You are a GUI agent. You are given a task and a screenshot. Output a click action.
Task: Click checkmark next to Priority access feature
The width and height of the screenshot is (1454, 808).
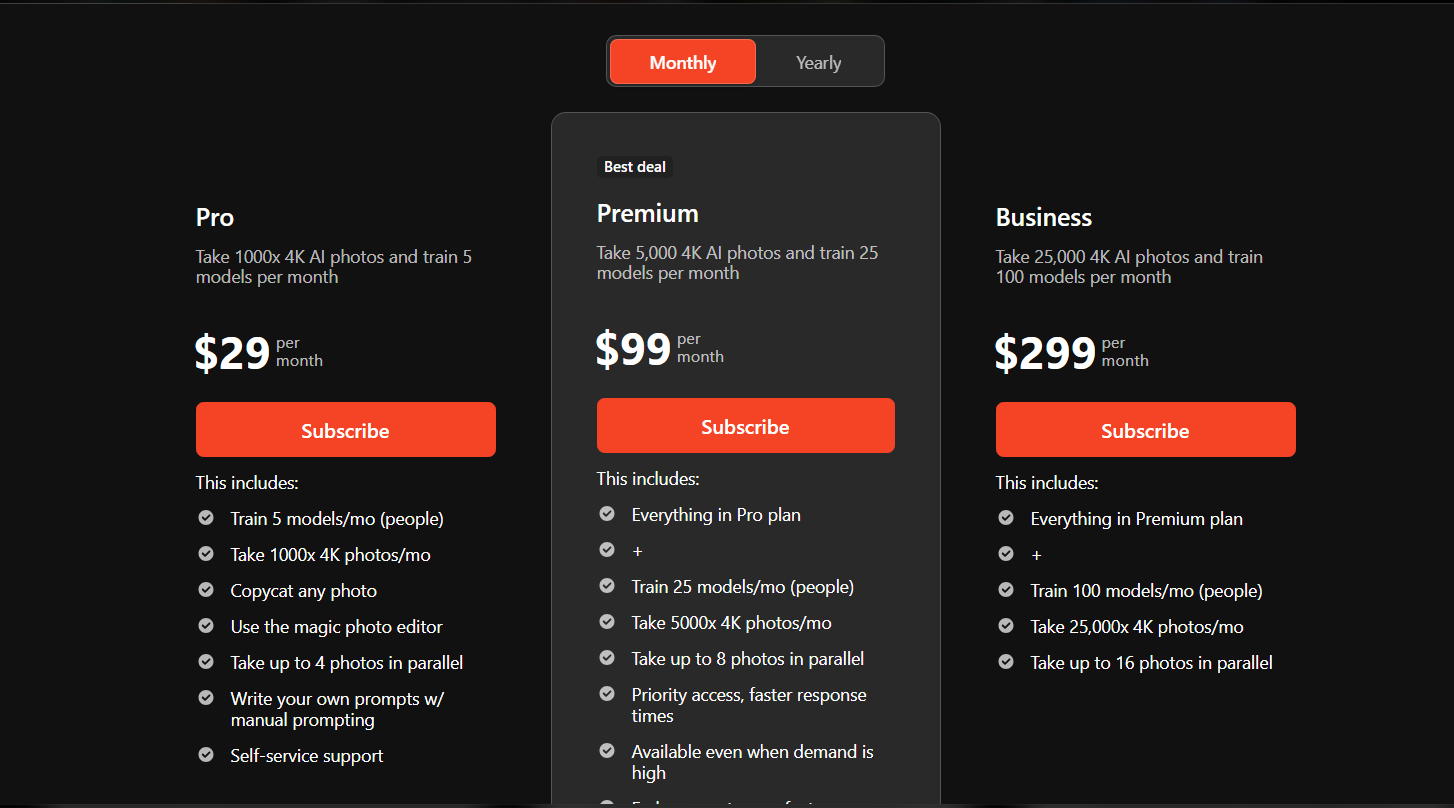[607, 694]
